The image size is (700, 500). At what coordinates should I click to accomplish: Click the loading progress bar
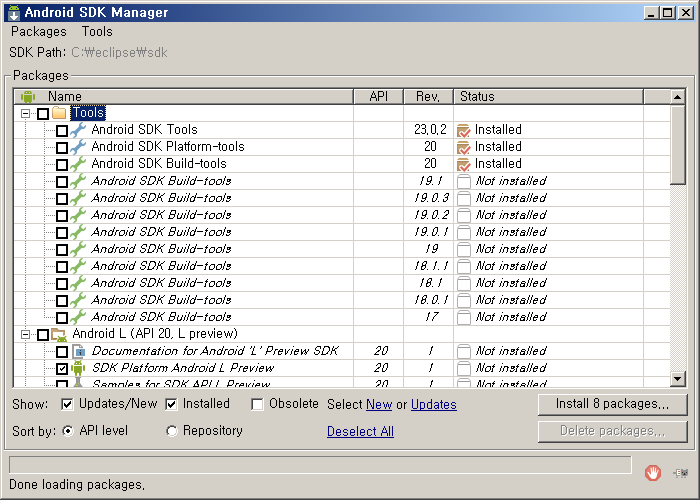click(x=320, y=465)
